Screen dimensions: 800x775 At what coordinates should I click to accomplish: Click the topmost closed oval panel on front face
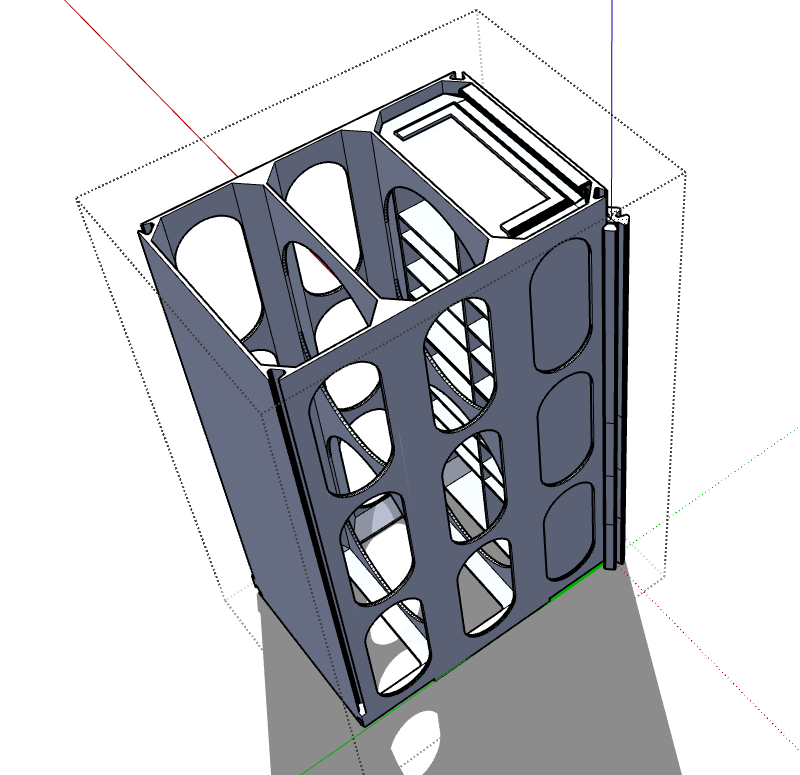(561, 305)
